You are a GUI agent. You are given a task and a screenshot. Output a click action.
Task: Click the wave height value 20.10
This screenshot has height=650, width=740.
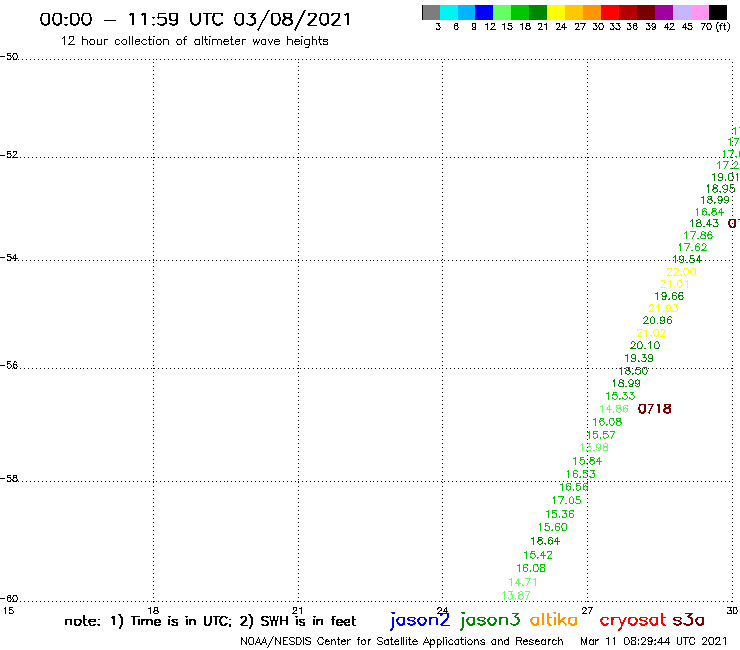point(645,345)
